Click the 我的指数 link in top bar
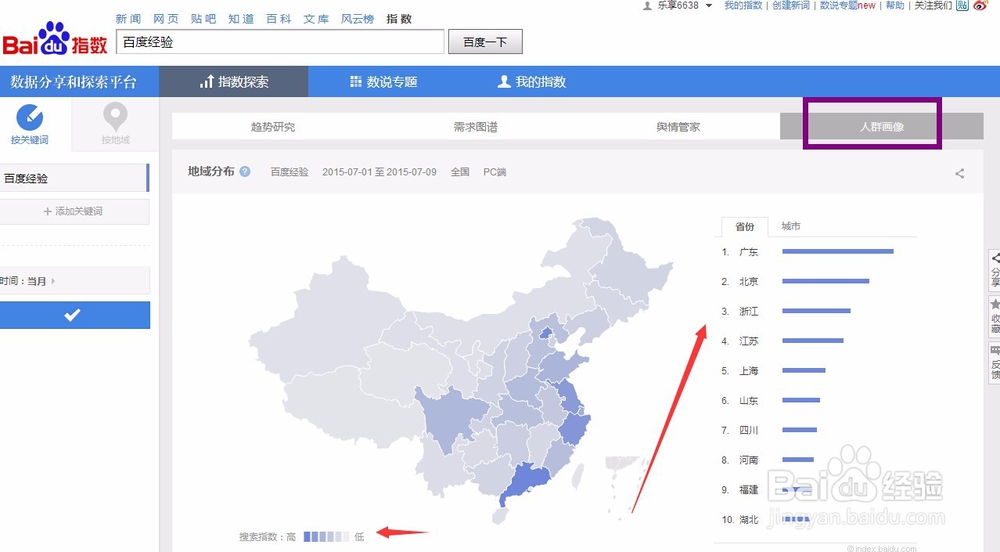Viewport: 1000px width, 552px height. (743, 5)
